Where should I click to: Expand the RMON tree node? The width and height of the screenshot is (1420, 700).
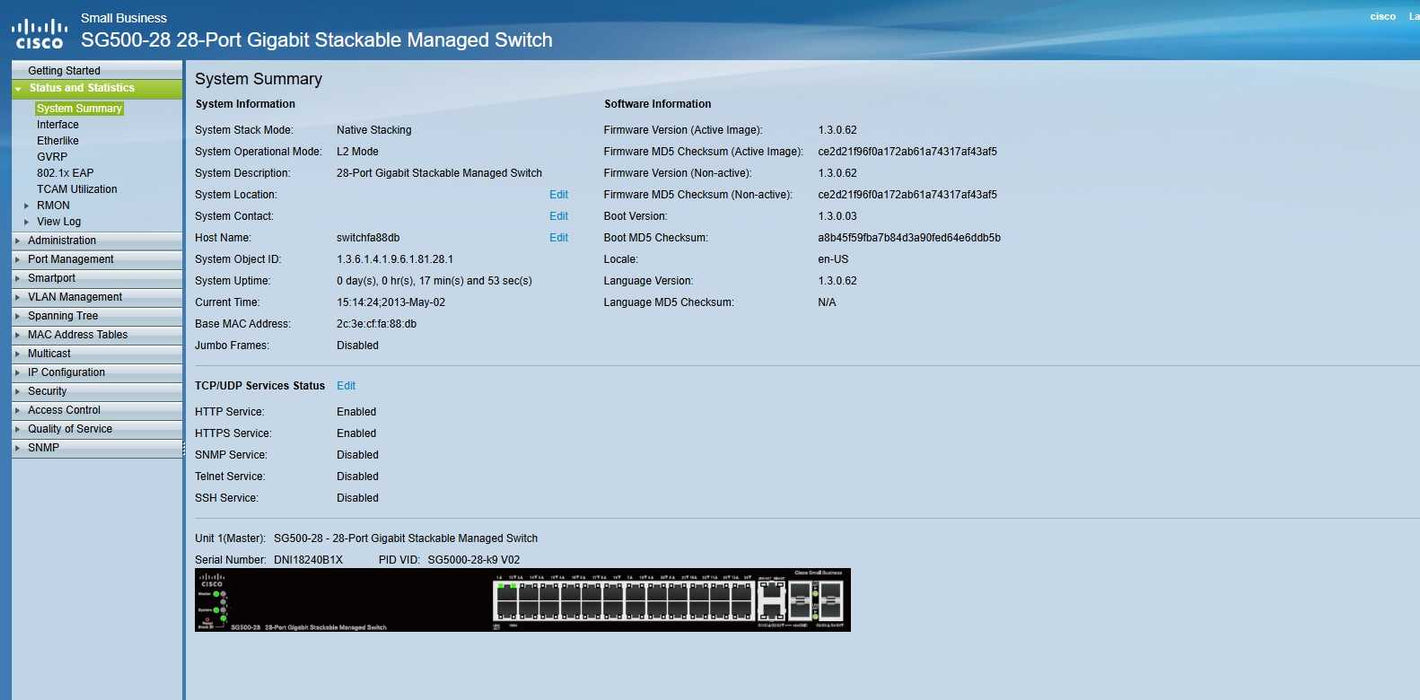pyautogui.click(x=27, y=206)
